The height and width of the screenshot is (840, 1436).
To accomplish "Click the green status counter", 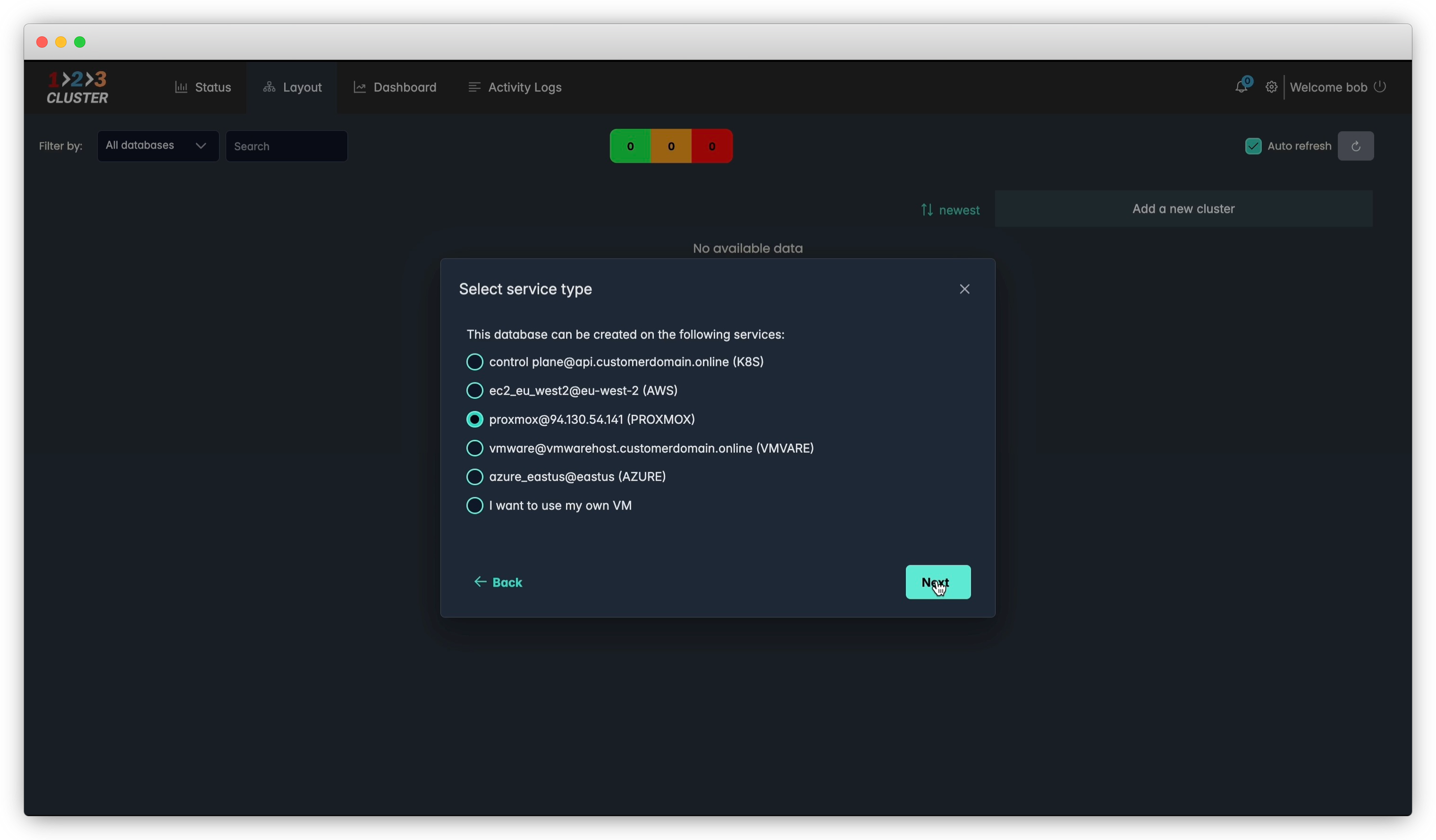I will click(x=630, y=146).
